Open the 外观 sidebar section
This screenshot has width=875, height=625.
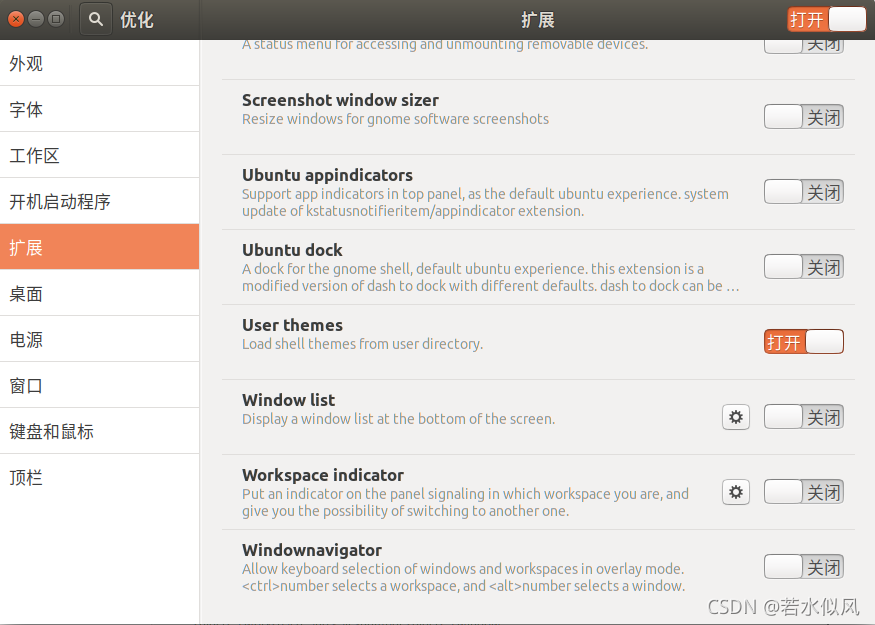[x=99, y=63]
